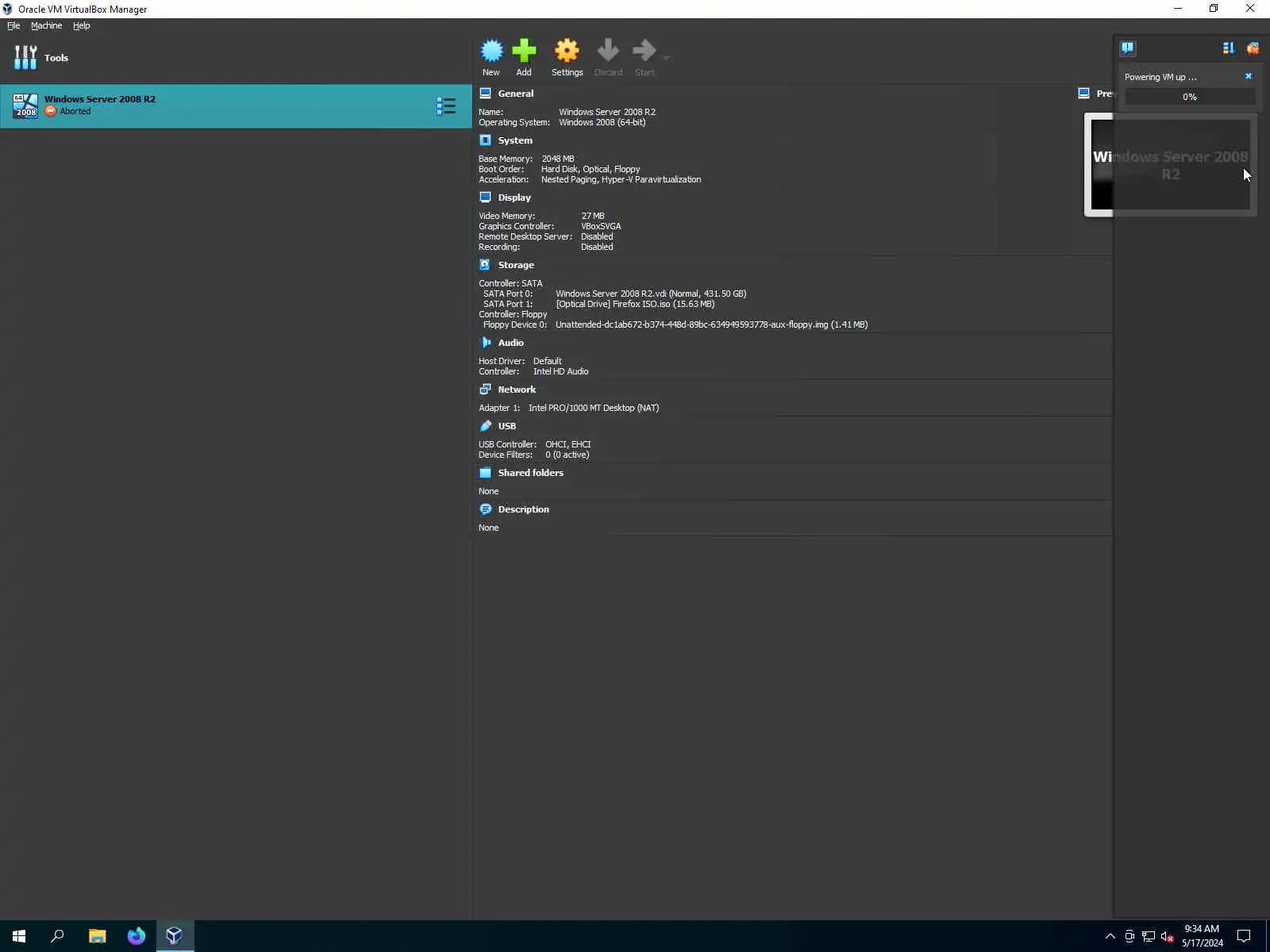Open the Windows Start menu
The width and height of the screenshot is (1270, 952).
(x=19, y=936)
